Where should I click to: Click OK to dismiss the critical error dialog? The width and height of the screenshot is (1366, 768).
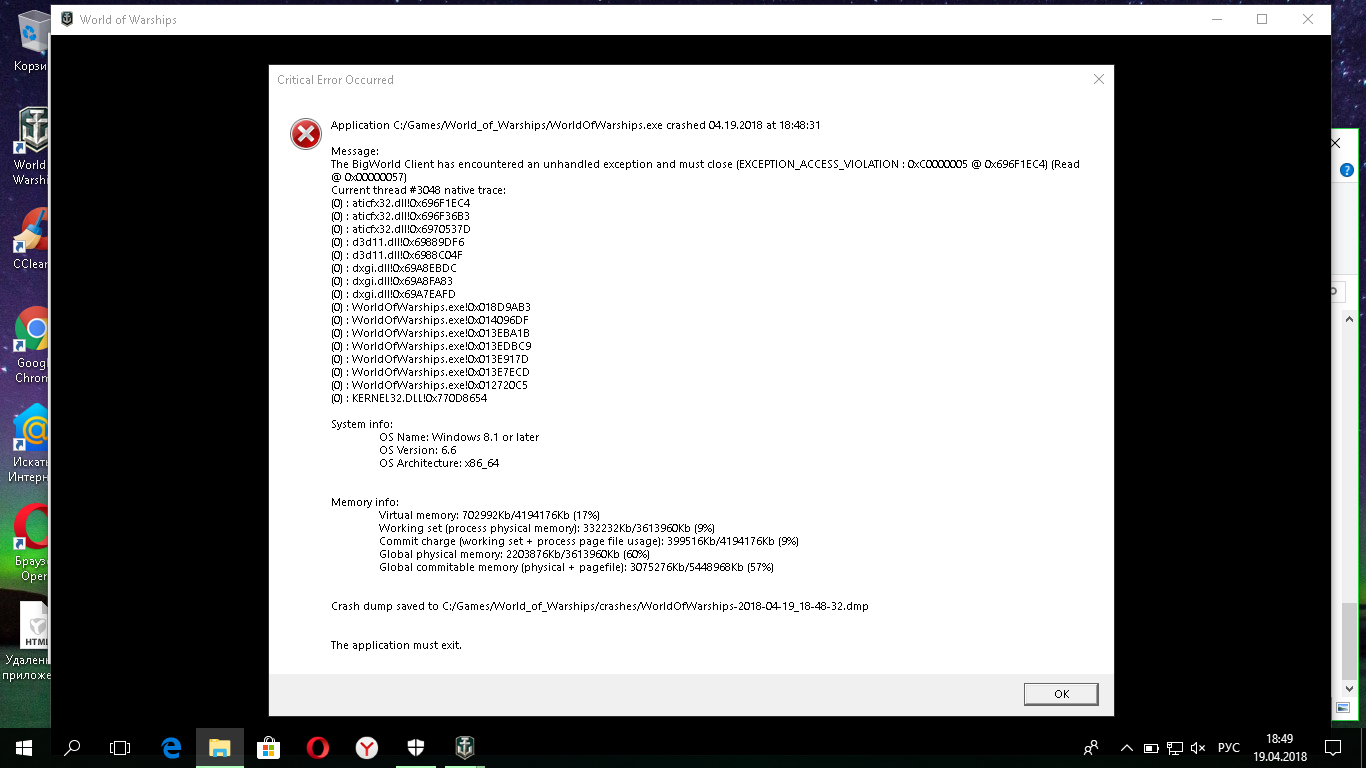[x=1061, y=694]
